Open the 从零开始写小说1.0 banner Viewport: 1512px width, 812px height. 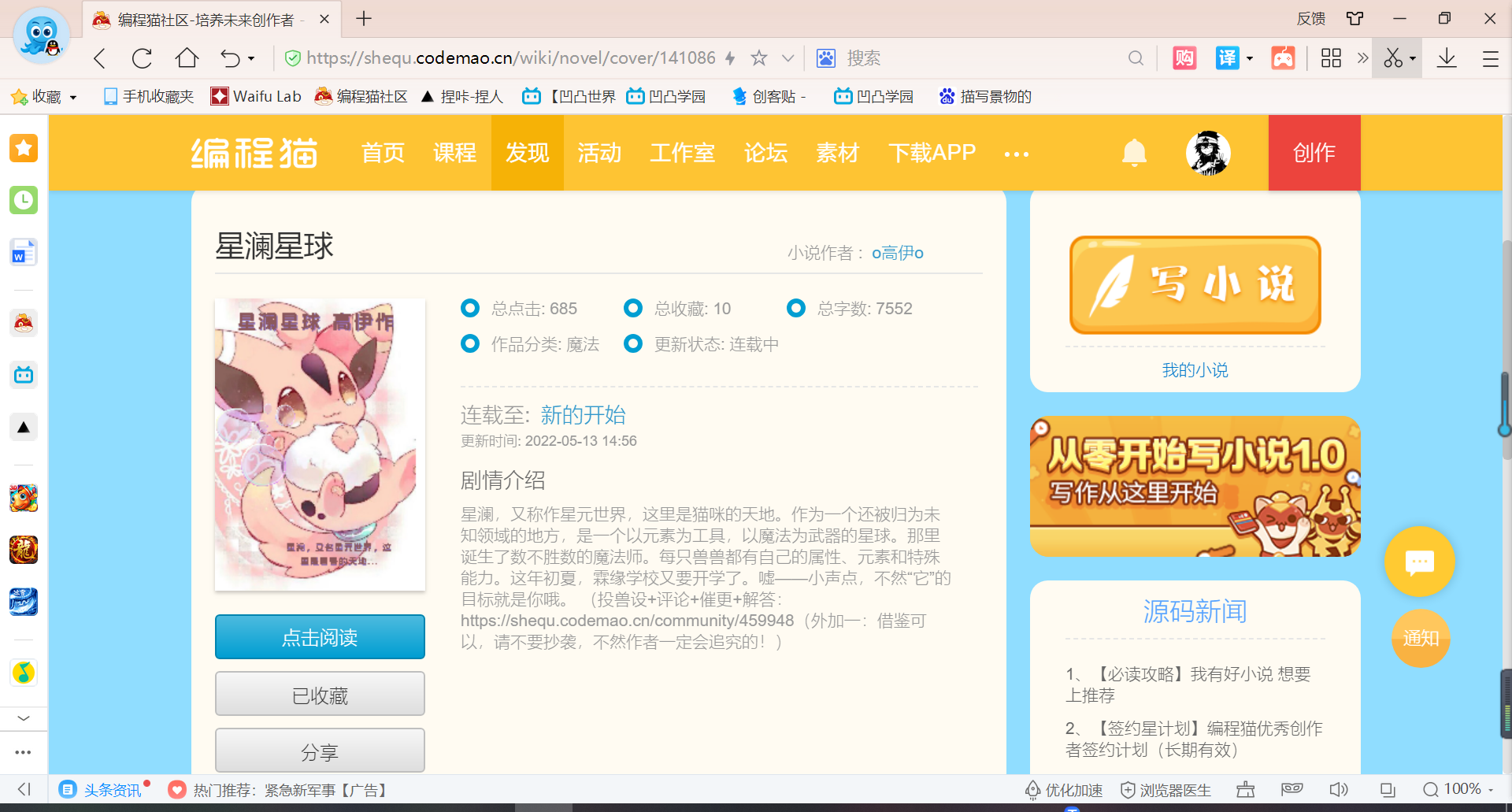click(x=1195, y=486)
